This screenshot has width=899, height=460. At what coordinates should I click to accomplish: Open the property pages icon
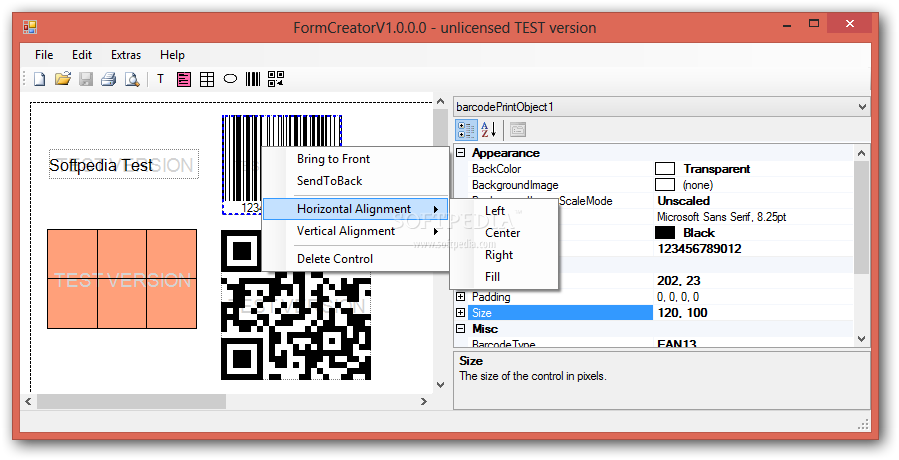[518, 130]
